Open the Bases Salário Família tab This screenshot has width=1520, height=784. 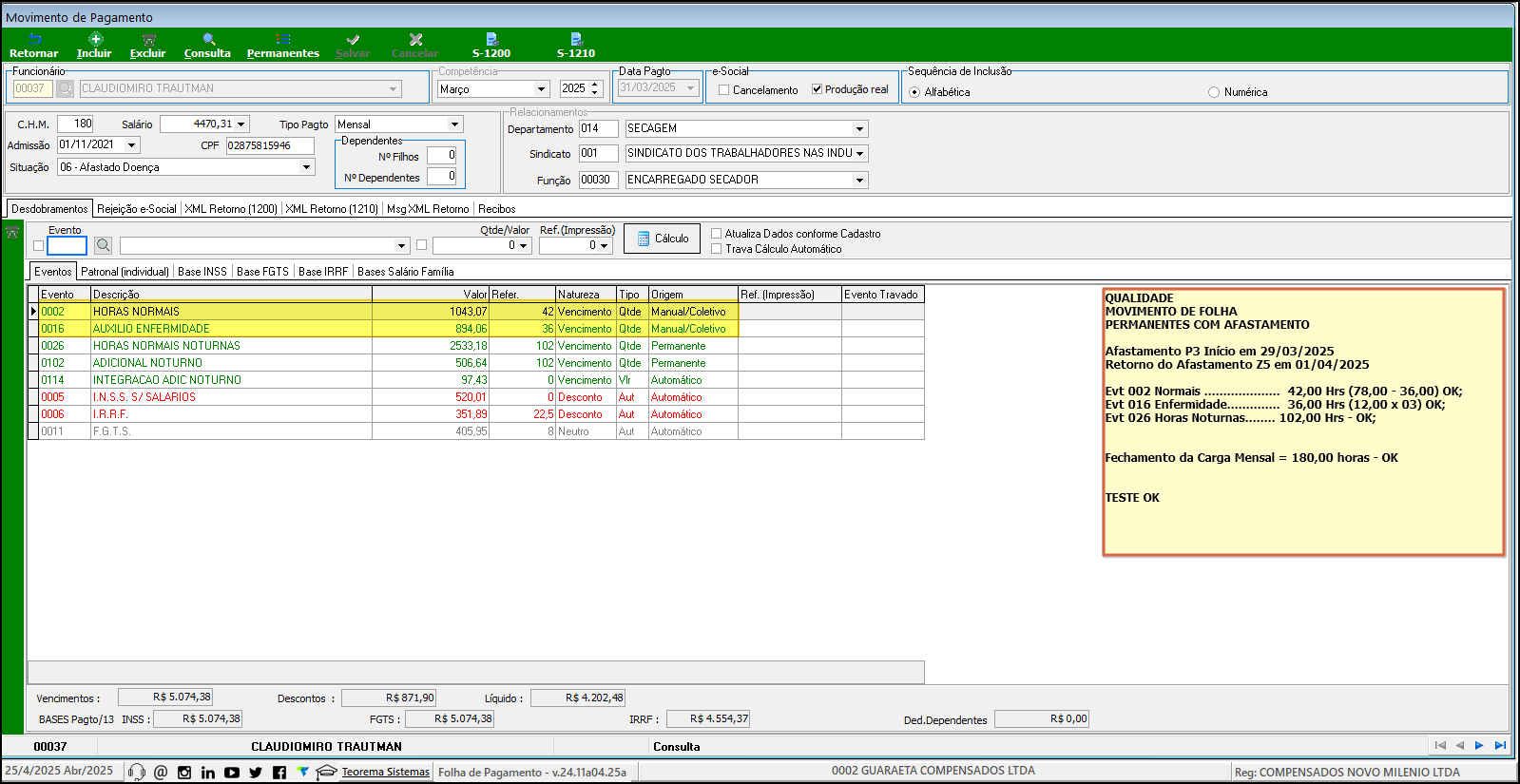406,272
